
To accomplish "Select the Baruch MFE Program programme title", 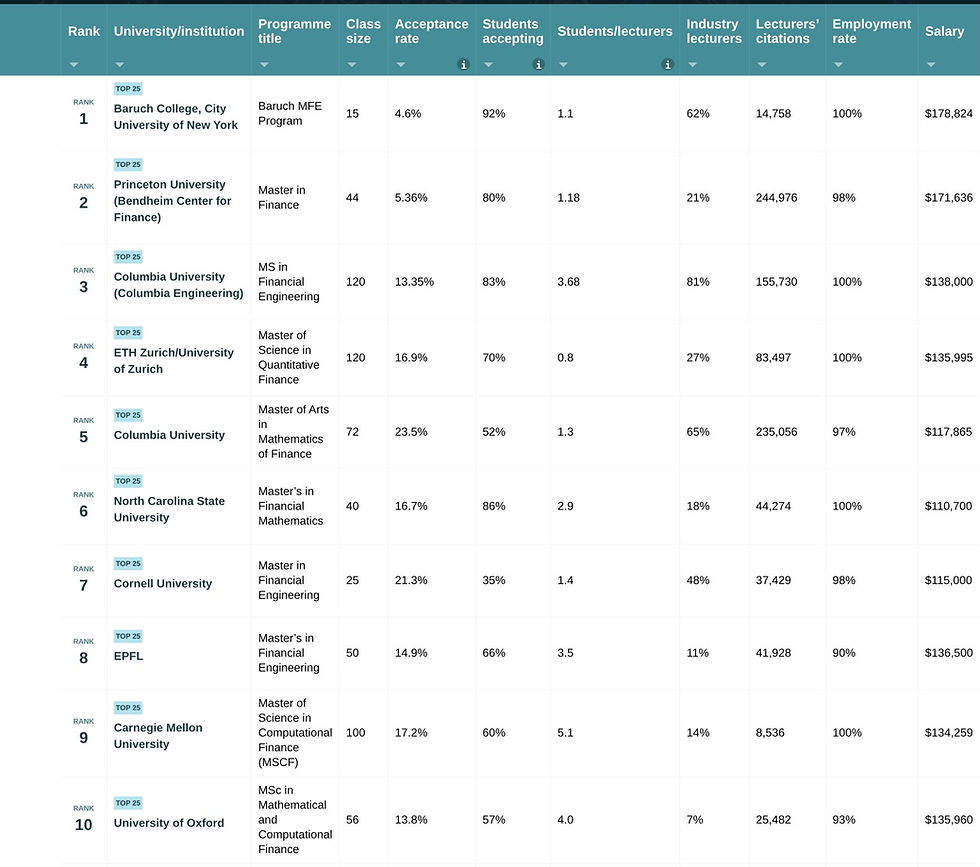I will click(x=290, y=113).
